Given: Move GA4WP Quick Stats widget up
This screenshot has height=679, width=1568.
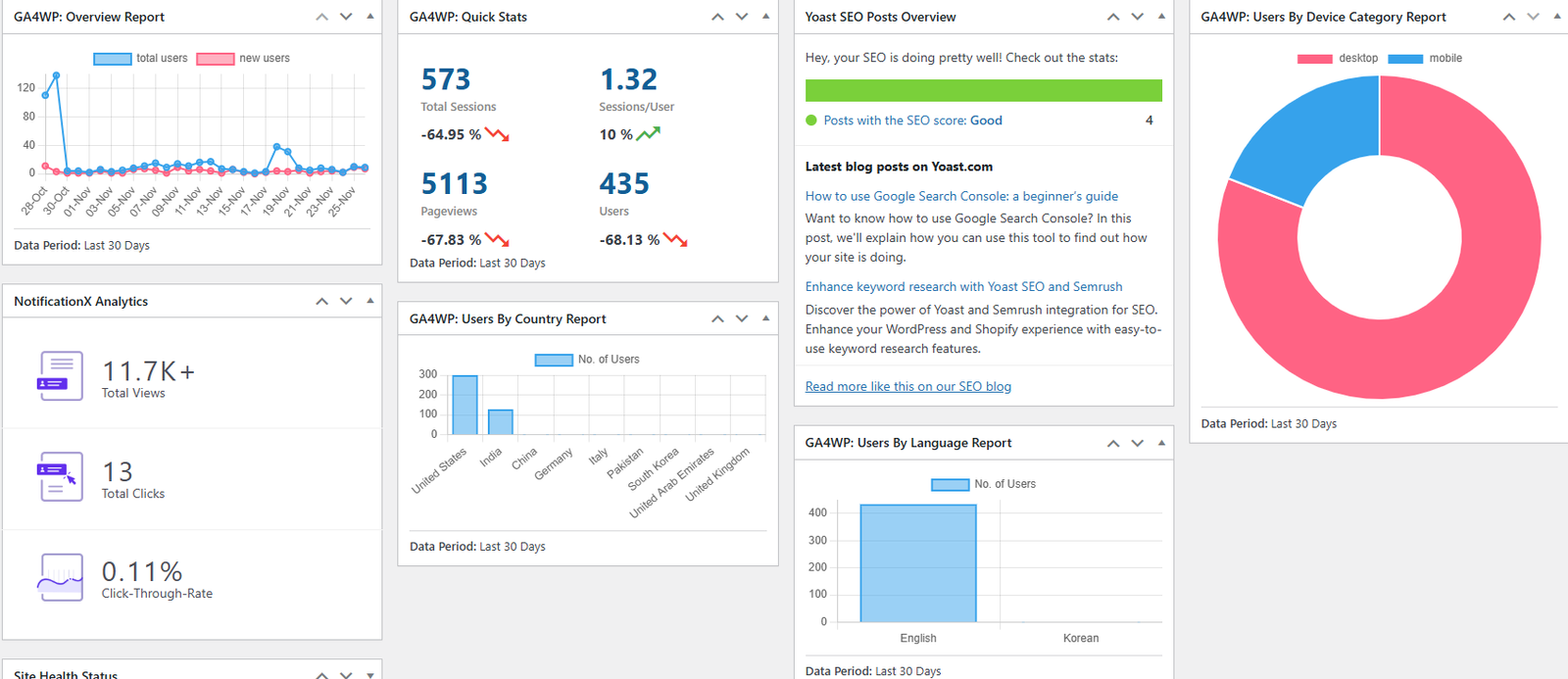Looking at the screenshot, I should point(717,17).
